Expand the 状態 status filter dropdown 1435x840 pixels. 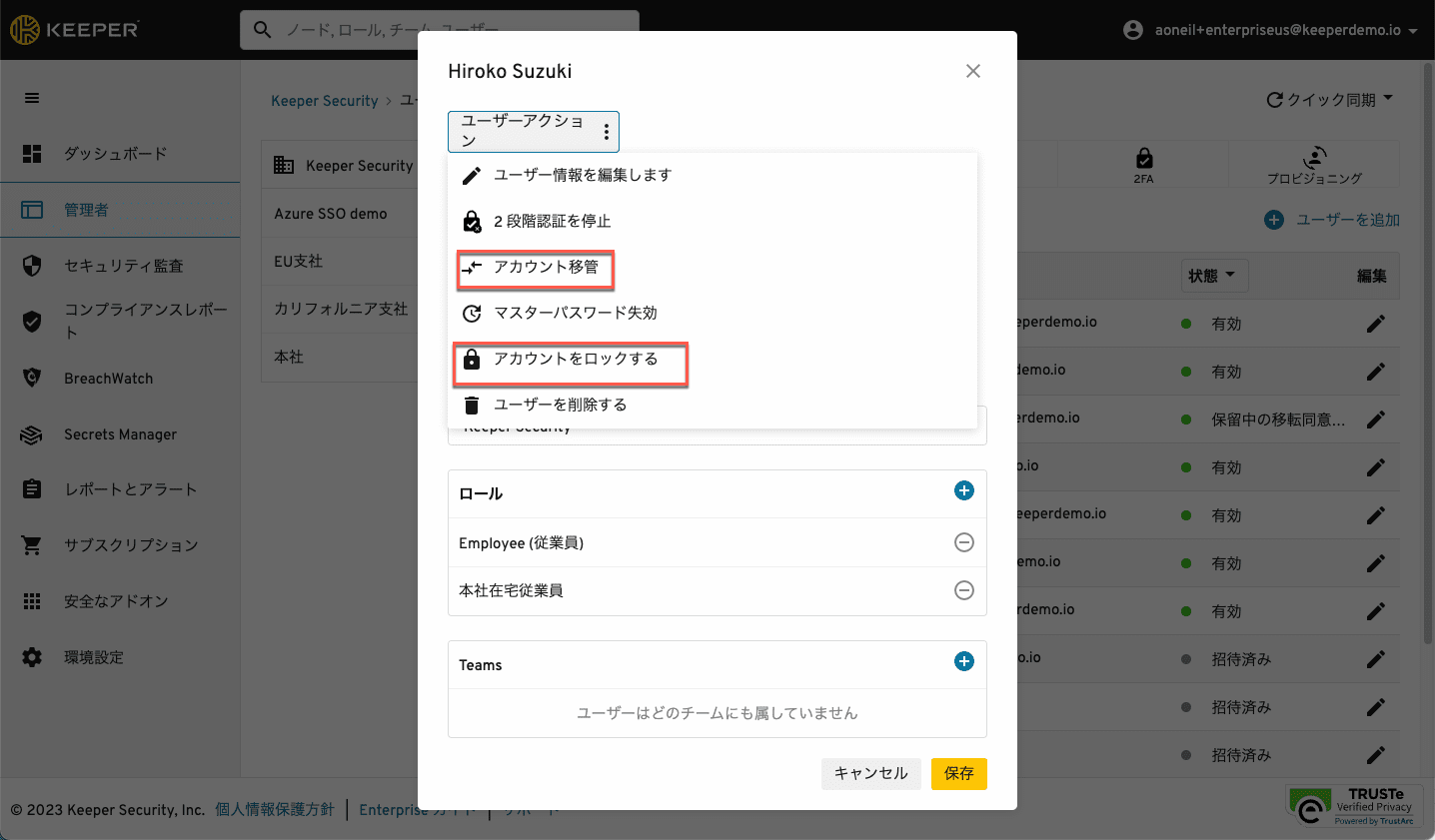point(1211,276)
